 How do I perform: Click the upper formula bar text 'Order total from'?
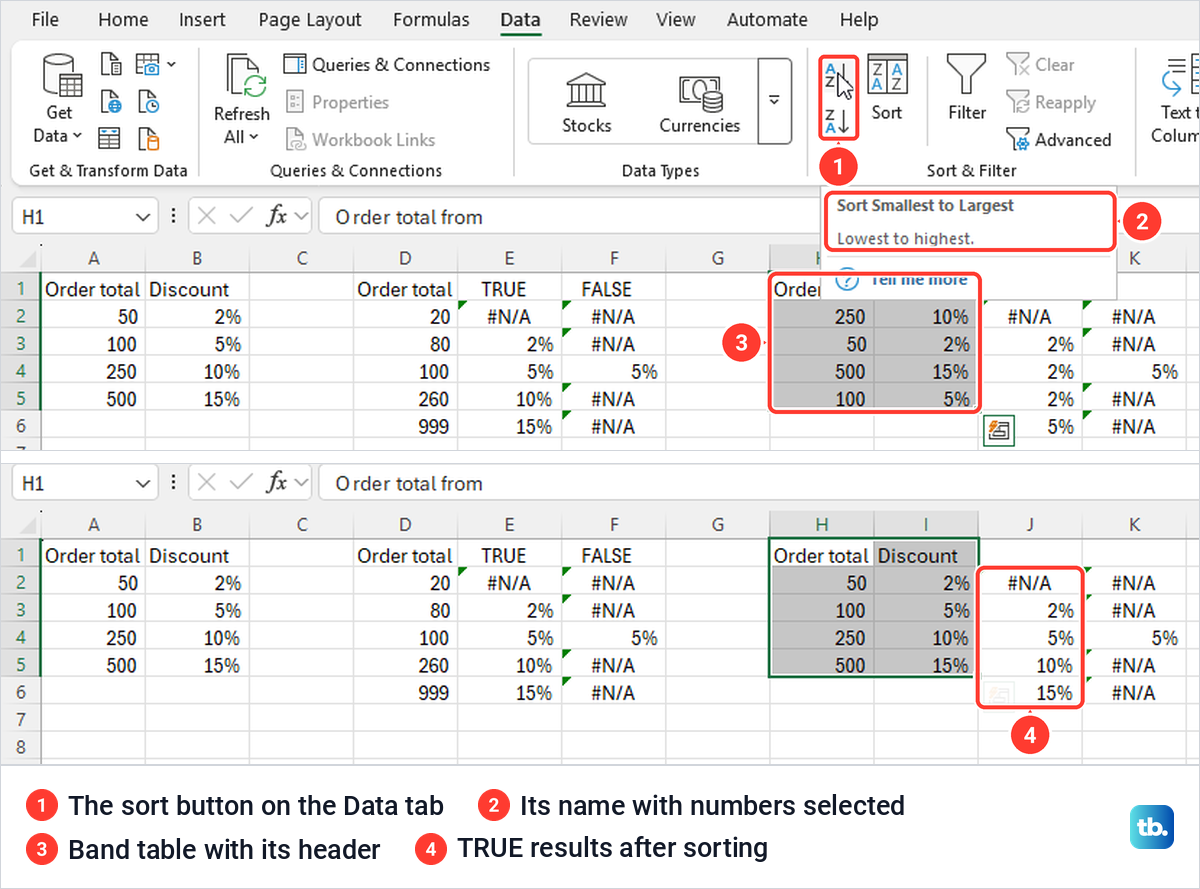(409, 217)
